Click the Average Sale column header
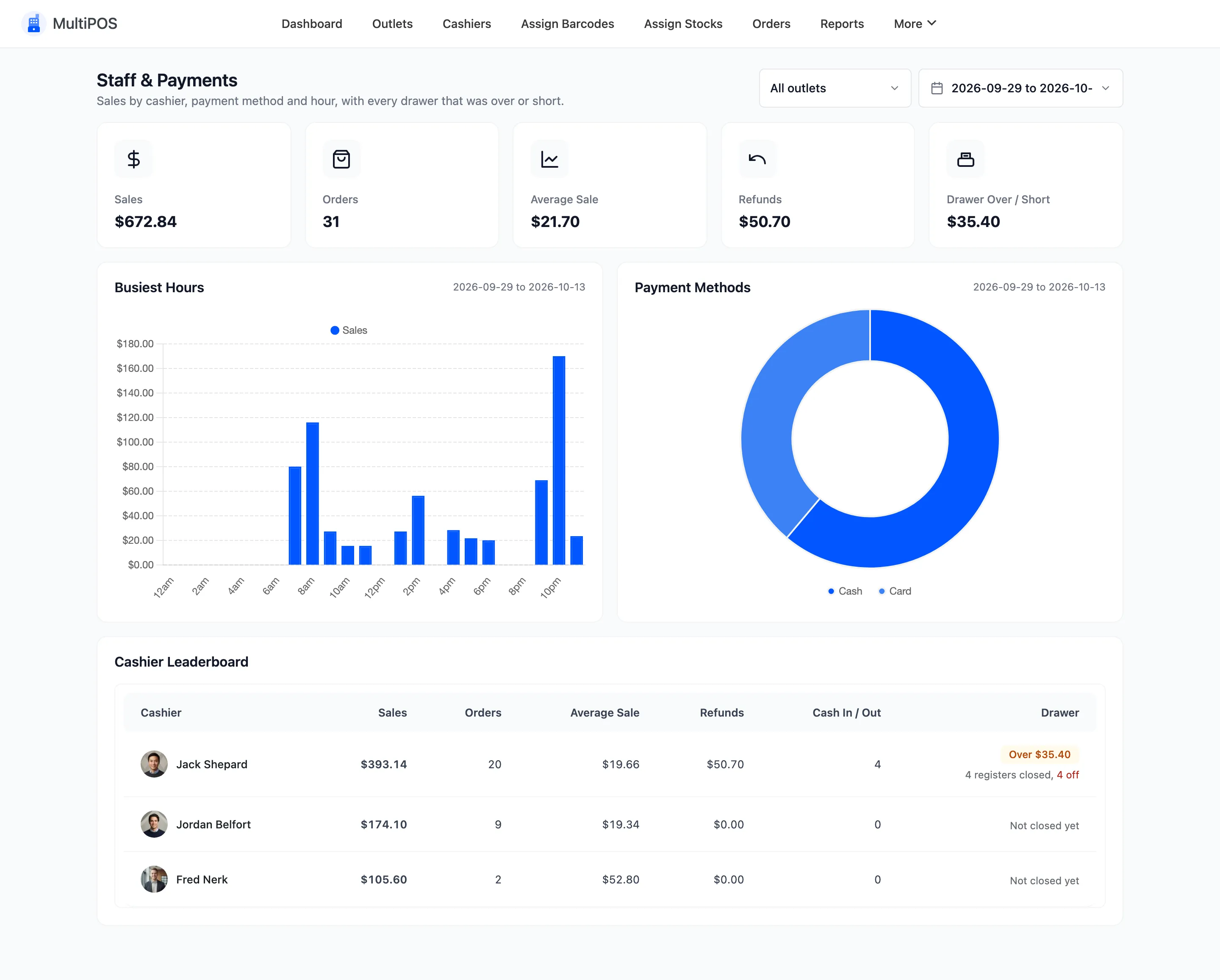This screenshot has width=1220, height=980. [604, 712]
